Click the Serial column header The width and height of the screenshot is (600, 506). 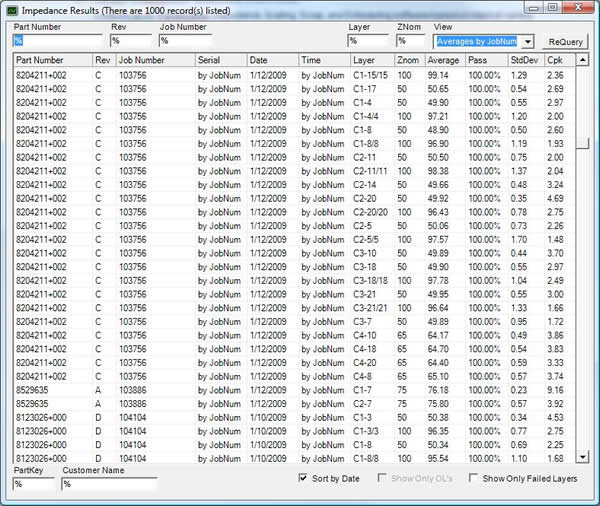[x=221, y=60]
